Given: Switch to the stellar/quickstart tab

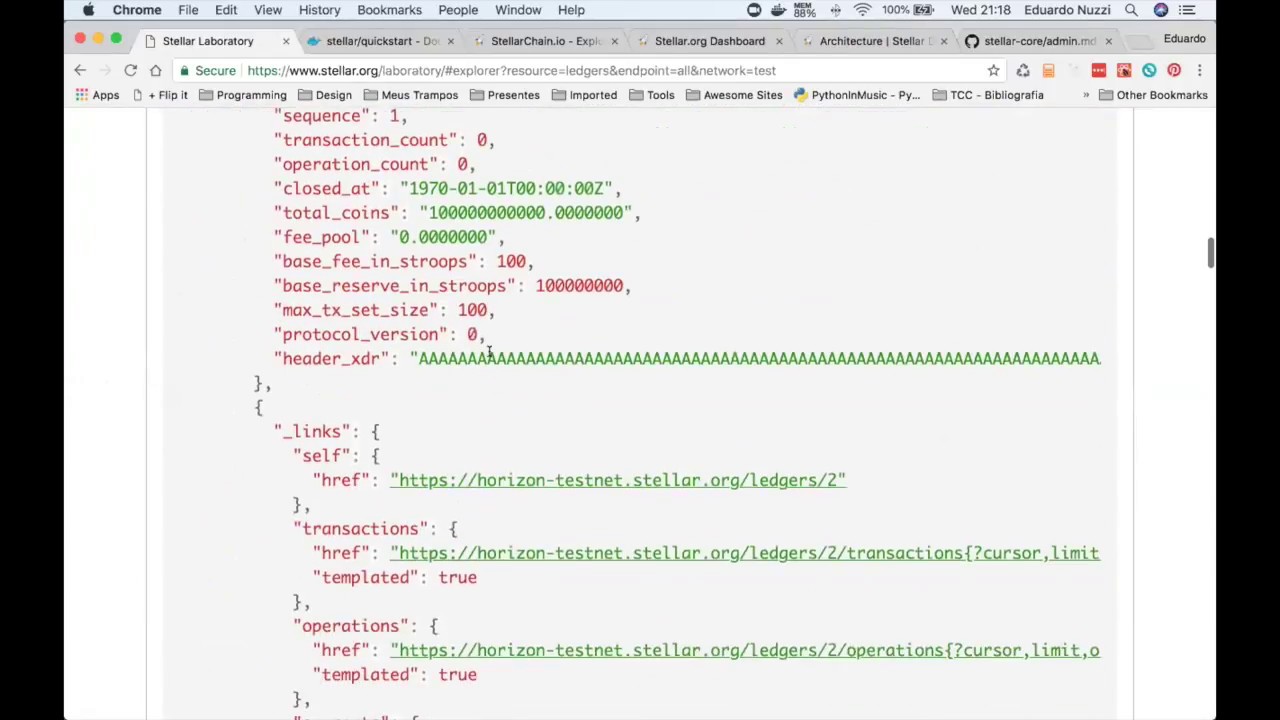Looking at the screenshot, I should (x=383, y=41).
